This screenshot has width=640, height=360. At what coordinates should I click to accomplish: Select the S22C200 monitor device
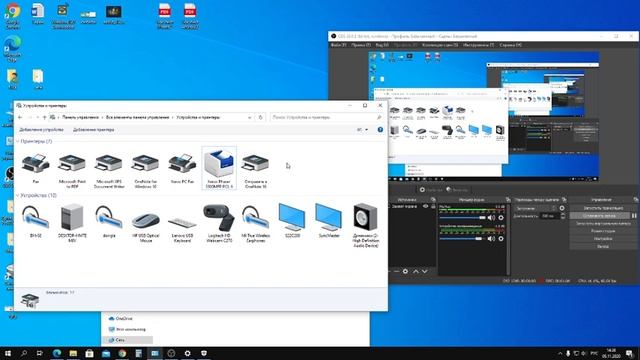[292, 220]
